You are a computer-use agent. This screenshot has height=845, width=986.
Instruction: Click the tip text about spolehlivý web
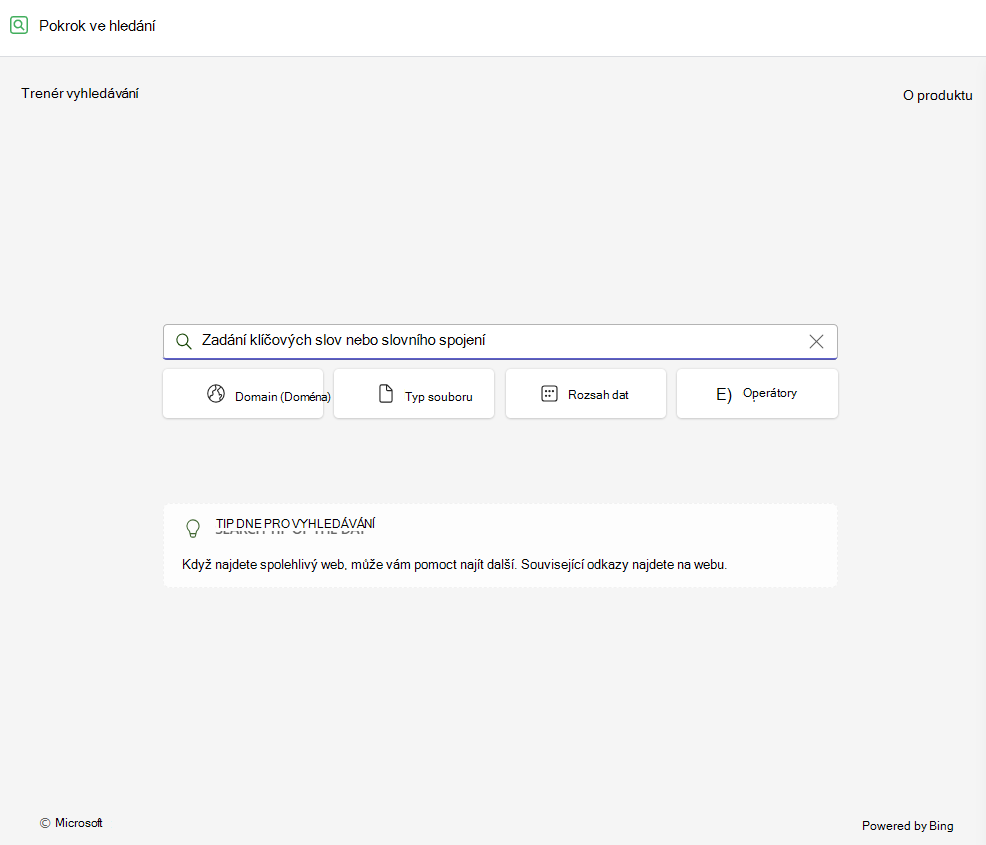[454, 565]
